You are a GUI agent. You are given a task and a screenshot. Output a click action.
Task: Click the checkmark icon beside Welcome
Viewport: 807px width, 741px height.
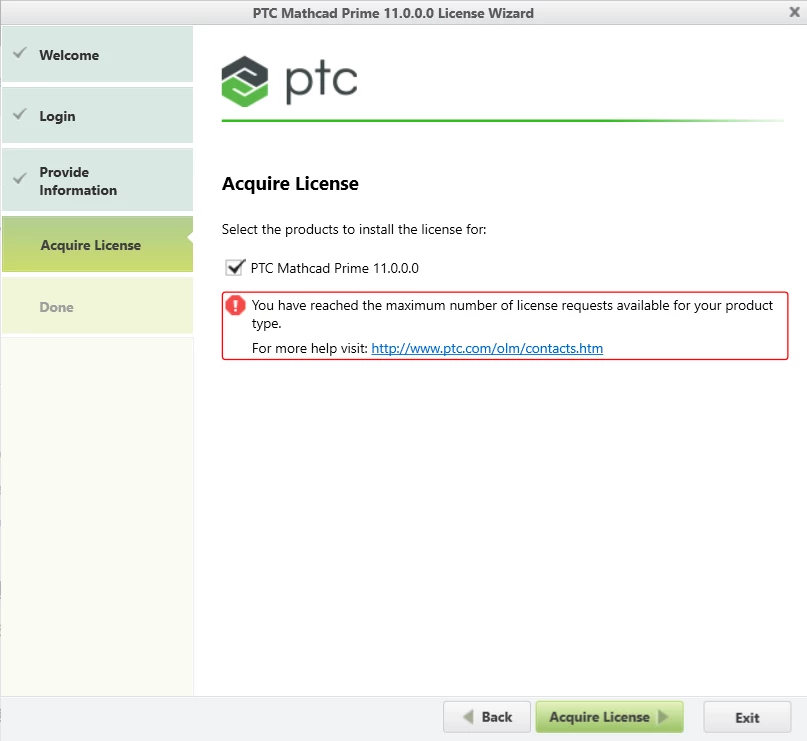20,52
